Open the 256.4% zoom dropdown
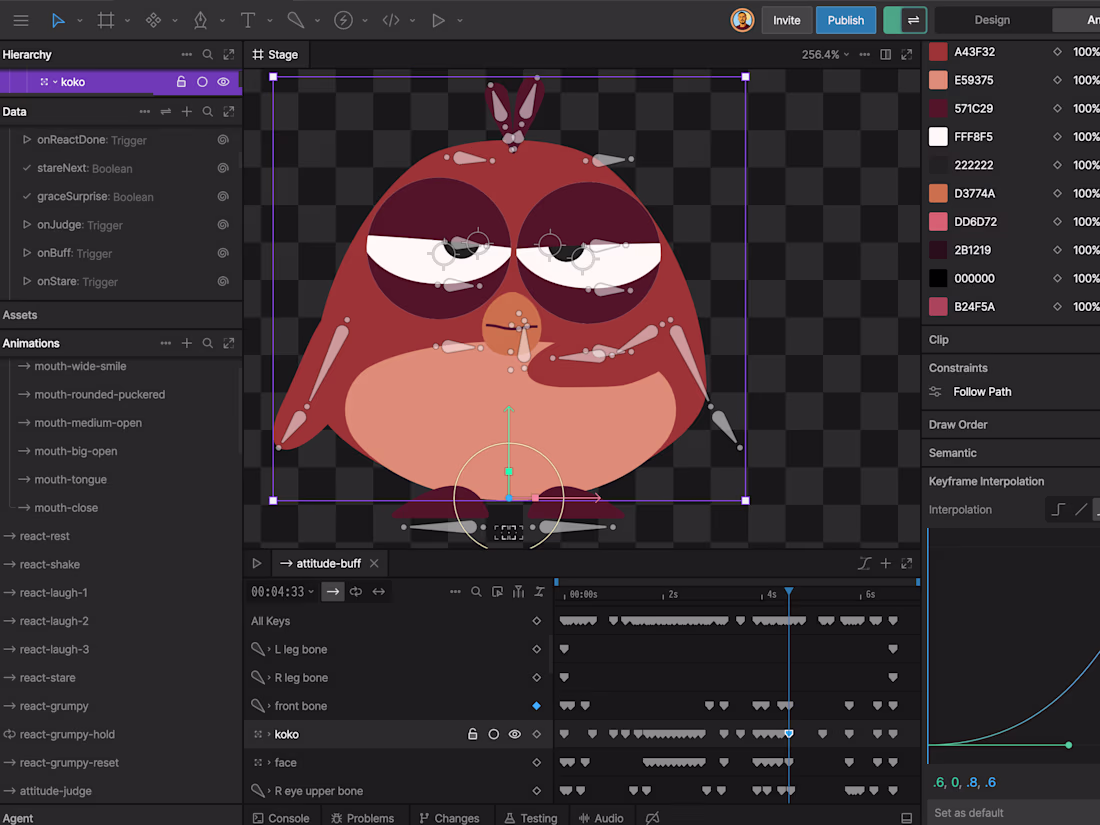1100x825 pixels. [x=826, y=54]
